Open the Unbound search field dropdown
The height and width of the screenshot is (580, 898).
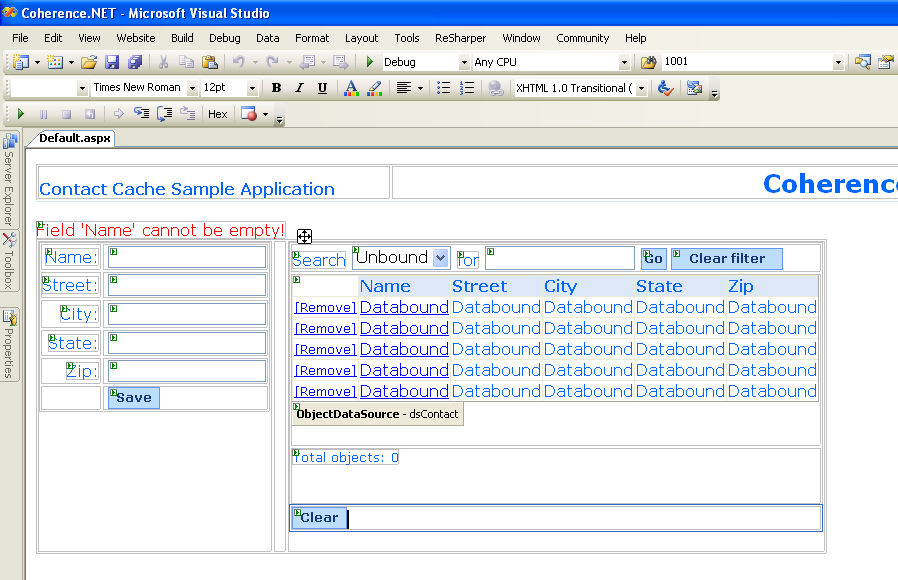point(440,258)
